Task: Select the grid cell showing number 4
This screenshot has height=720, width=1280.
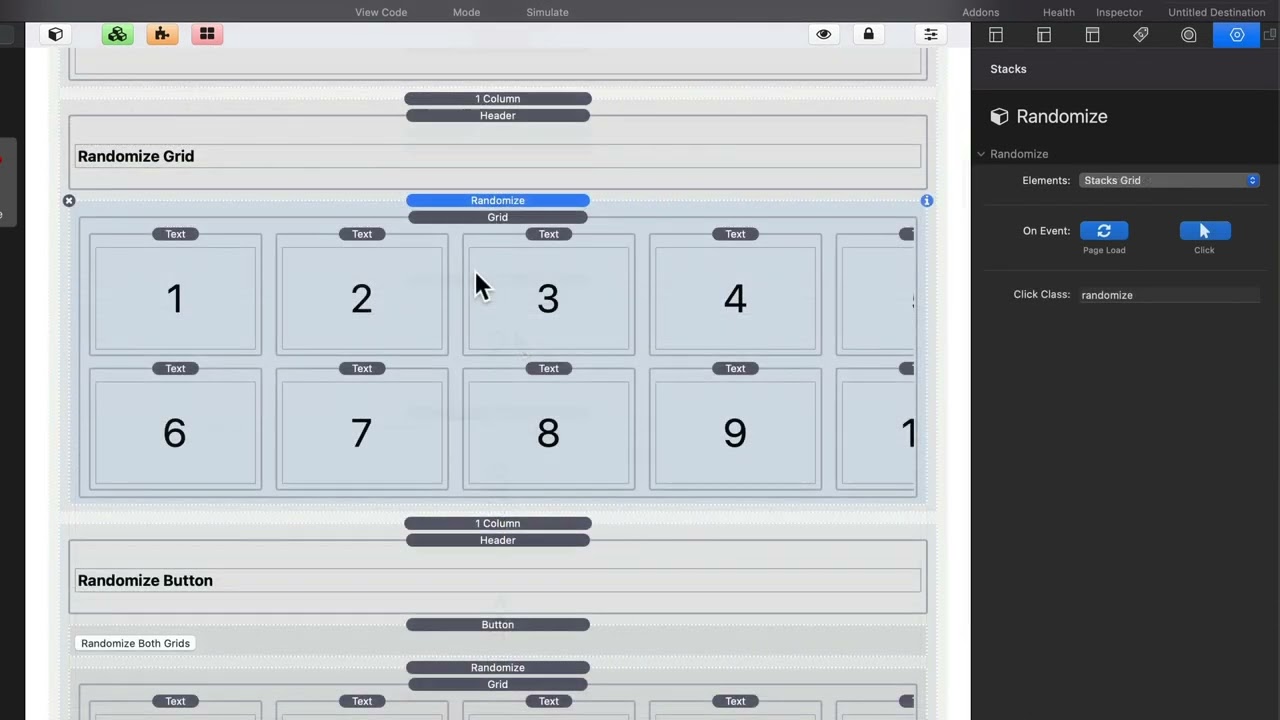Action: [x=735, y=299]
